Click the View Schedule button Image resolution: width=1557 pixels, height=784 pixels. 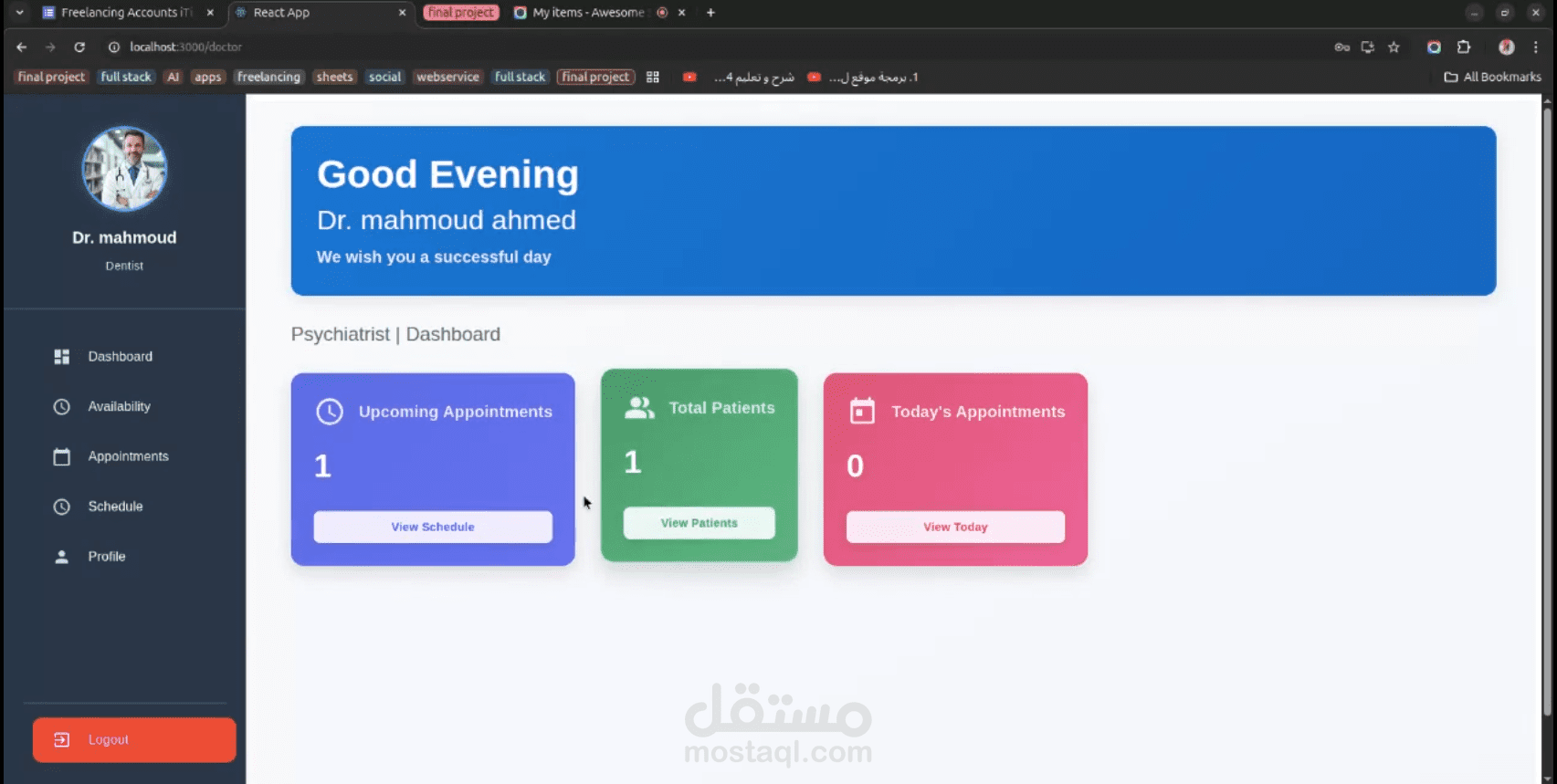433,528
